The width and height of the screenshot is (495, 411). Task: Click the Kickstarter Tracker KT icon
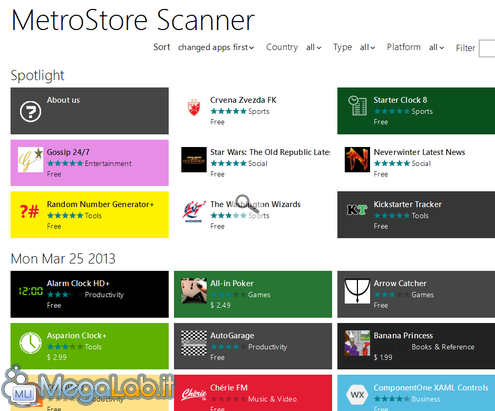click(x=357, y=210)
